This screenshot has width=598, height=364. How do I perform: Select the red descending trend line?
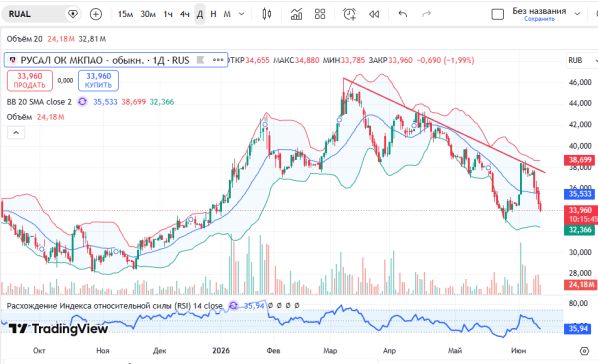point(444,125)
